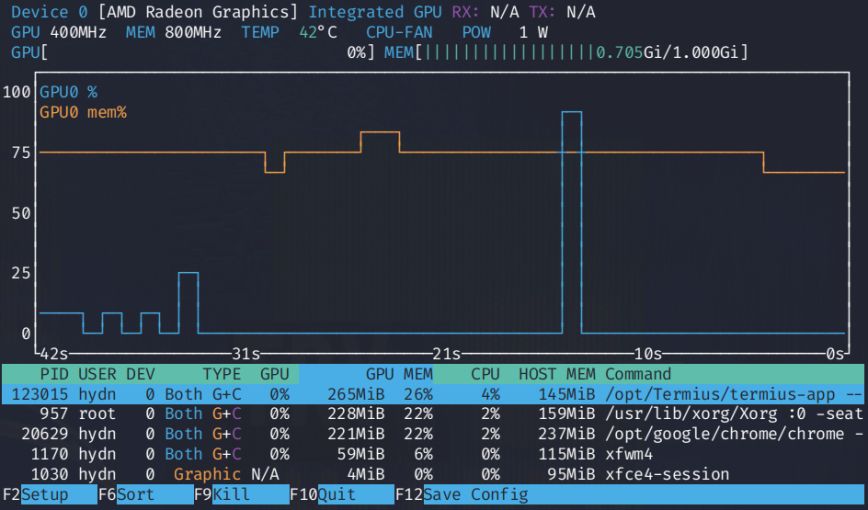Click the GPU0 % legend label

(68, 92)
